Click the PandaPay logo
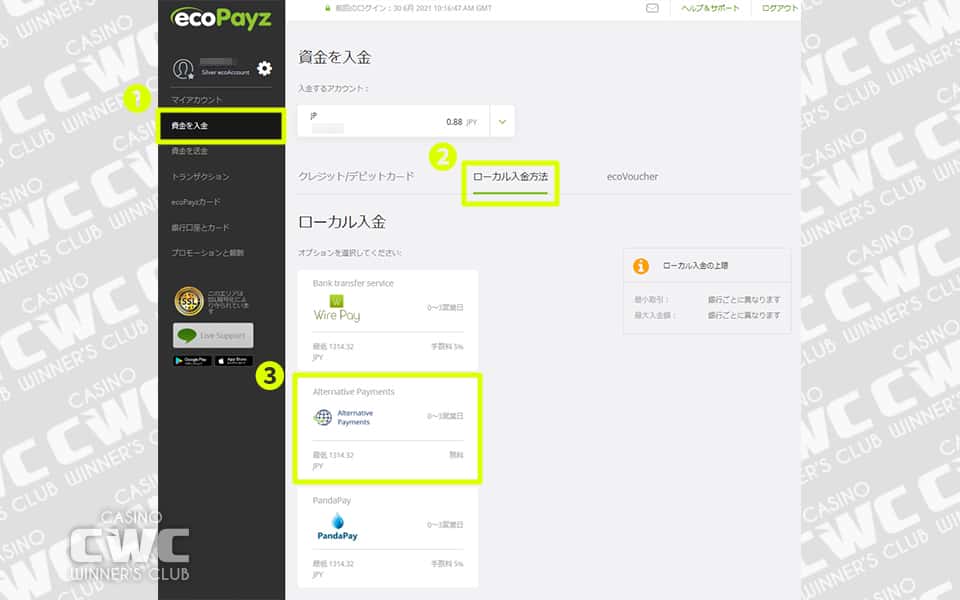The height and width of the screenshot is (600, 960). [337, 527]
